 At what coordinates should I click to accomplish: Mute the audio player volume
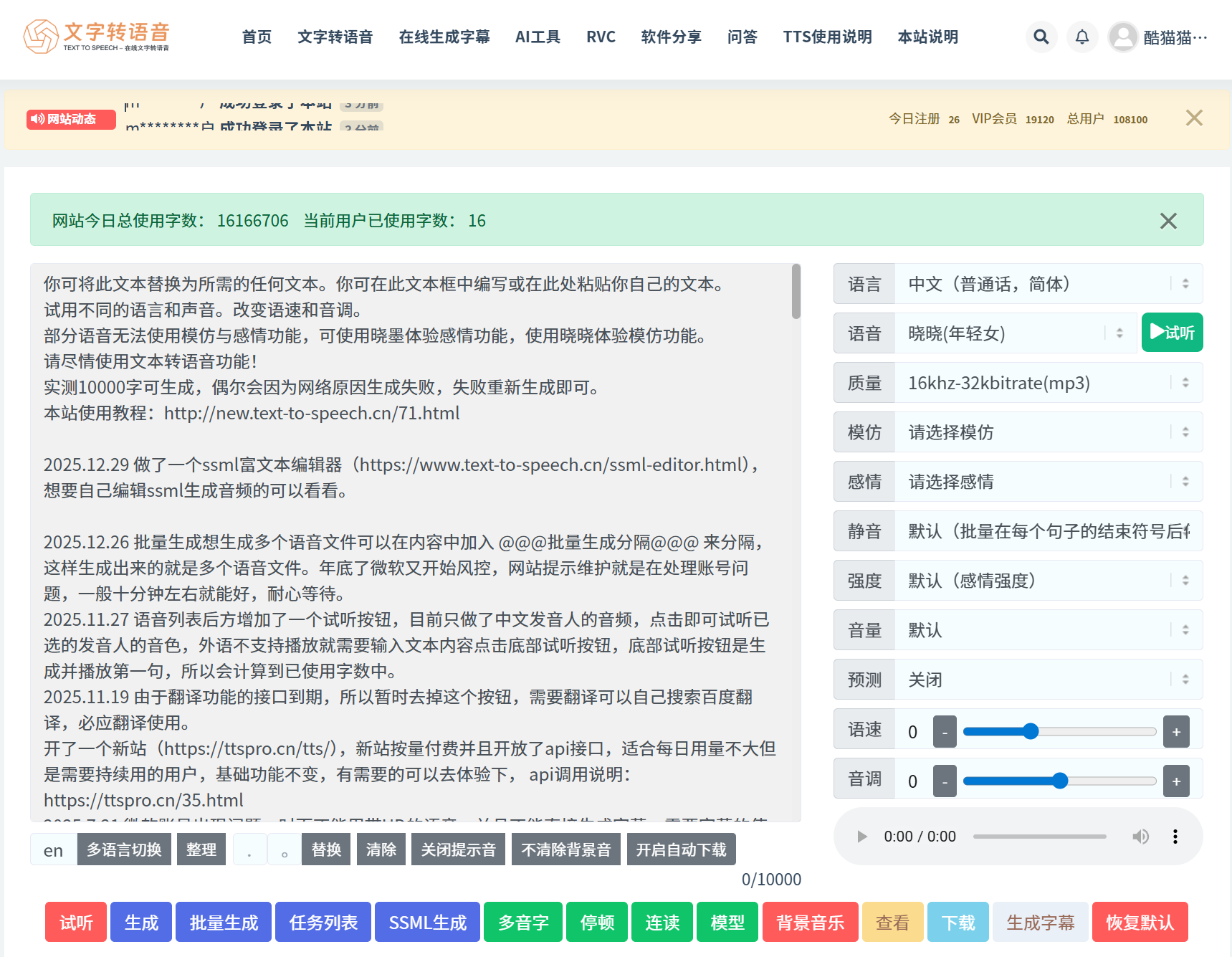pyautogui.click(x=1140, y=837)
